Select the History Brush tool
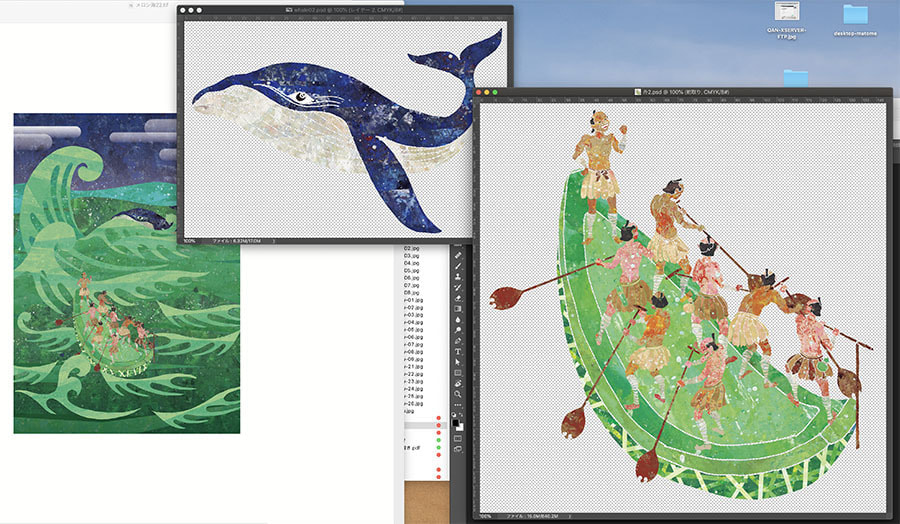Screen dimensions: 900x524 458,288
